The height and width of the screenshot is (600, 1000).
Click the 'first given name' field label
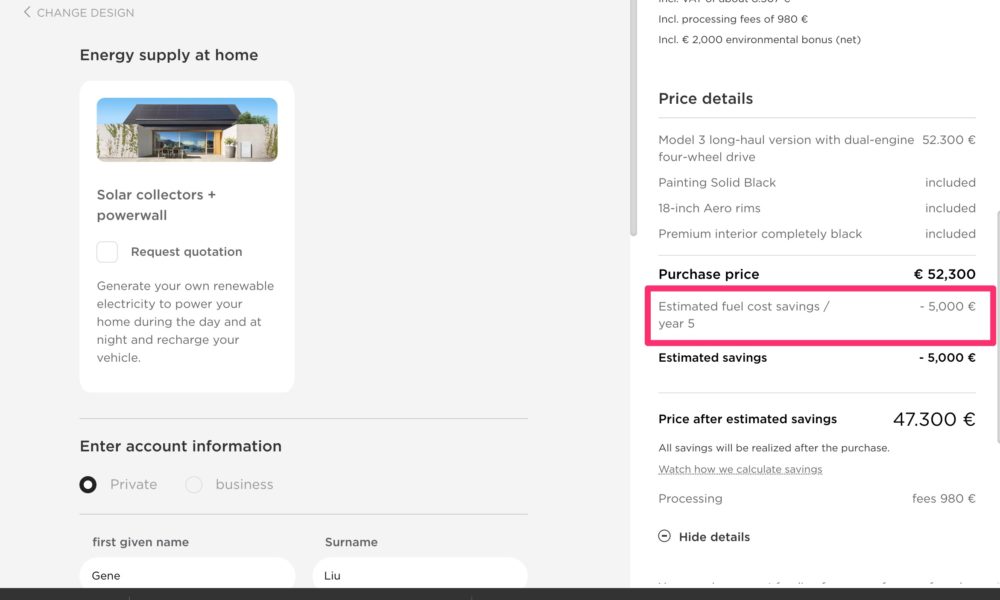click(x=140, y=542)
